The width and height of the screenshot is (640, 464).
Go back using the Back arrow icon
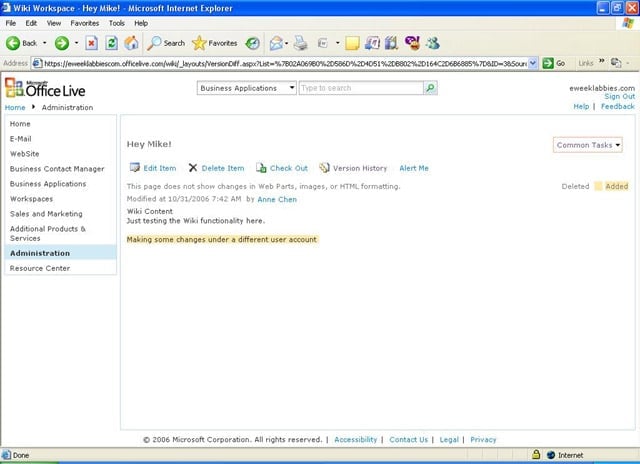[13, 43]
